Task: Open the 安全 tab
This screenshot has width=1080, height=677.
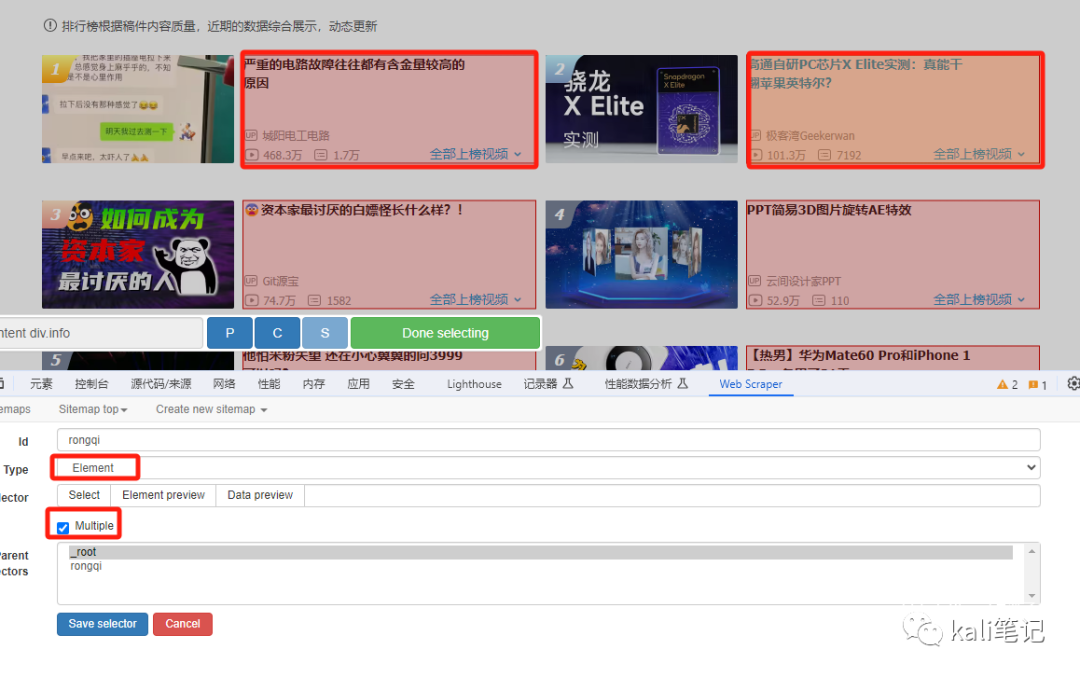Action: pyautogui.click(x=403, y=384)
